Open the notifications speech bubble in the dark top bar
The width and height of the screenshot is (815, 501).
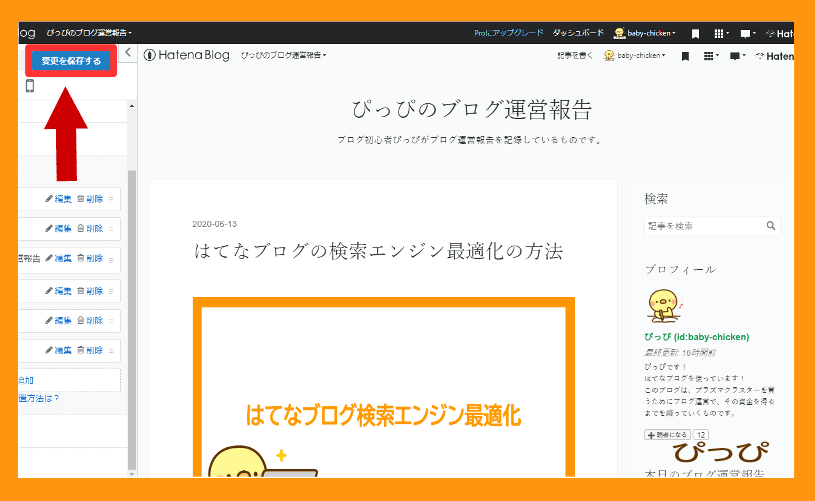[747, 34]
